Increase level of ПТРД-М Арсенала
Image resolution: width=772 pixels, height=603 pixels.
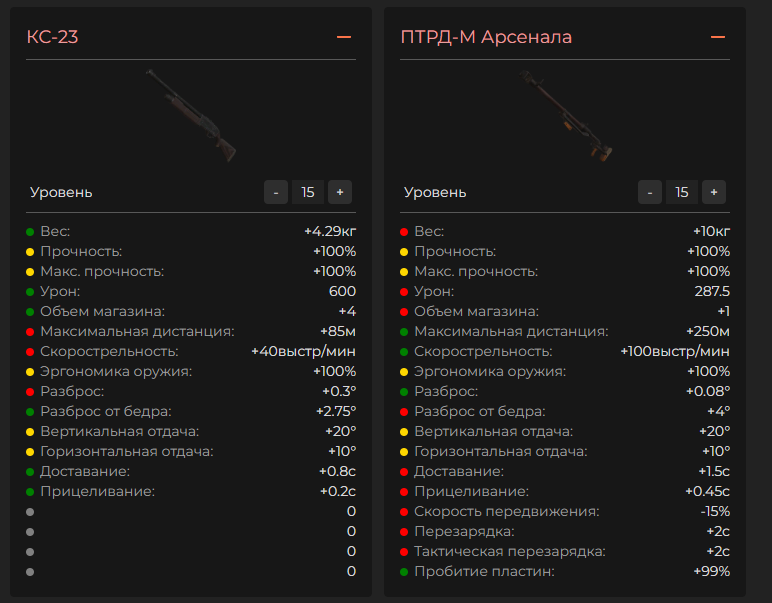713,192
